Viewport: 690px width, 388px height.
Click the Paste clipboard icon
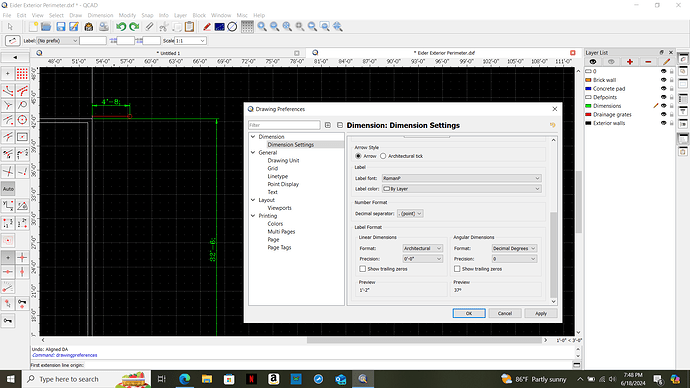(190, 27)
